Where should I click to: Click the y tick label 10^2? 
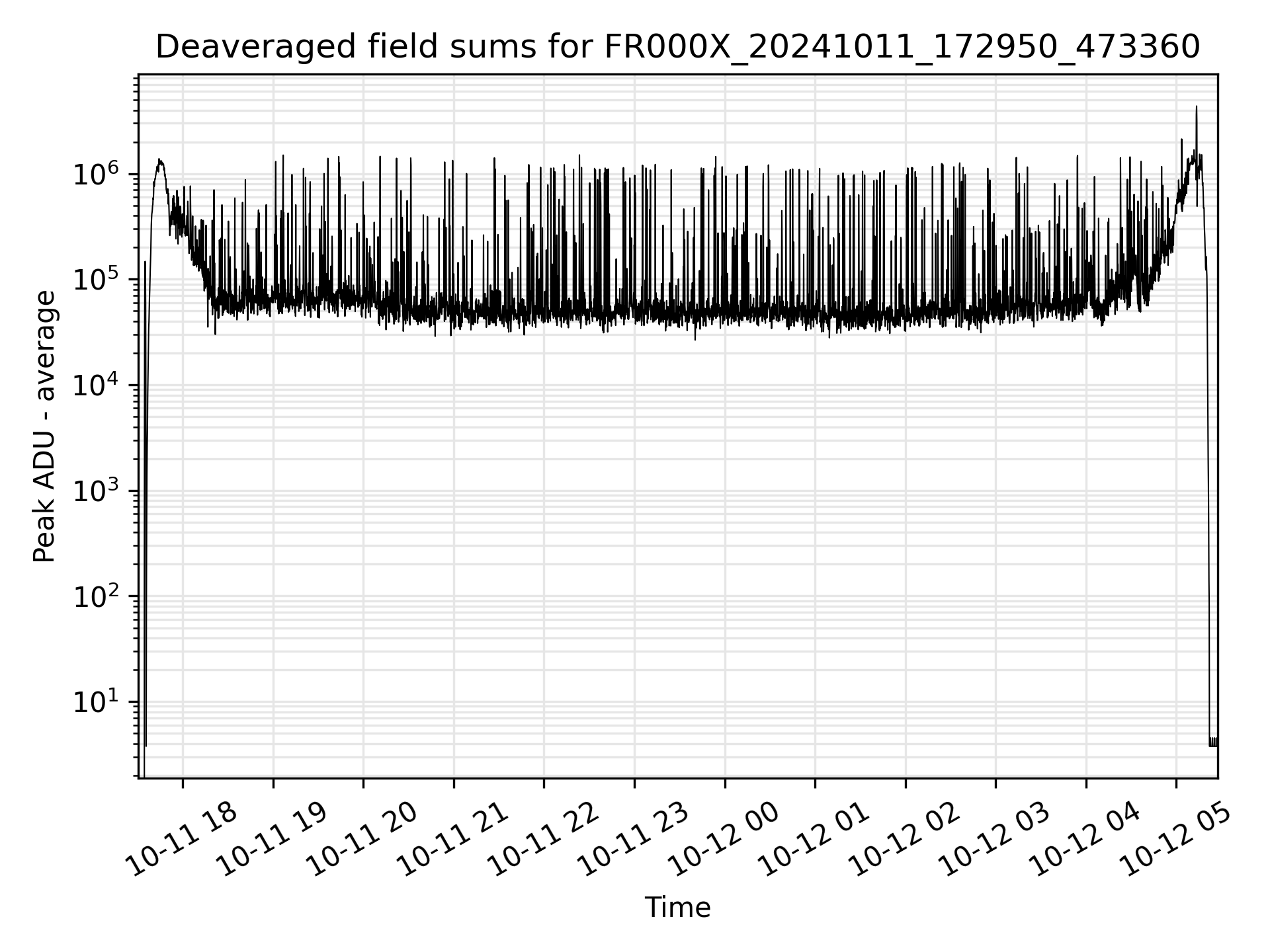tap(95, 596)
